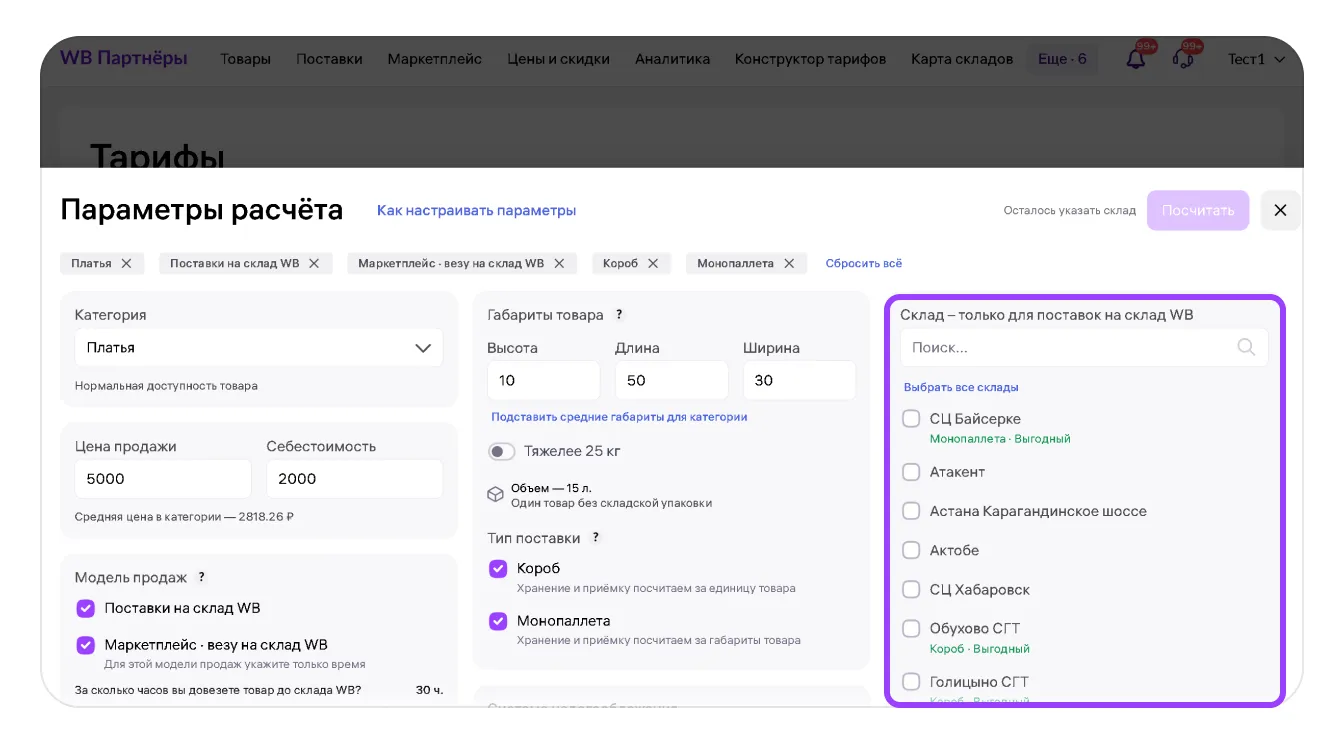Remove the Платья filter chip
The height and width of the screenshot is (744, 1344).
click(126, 263)
